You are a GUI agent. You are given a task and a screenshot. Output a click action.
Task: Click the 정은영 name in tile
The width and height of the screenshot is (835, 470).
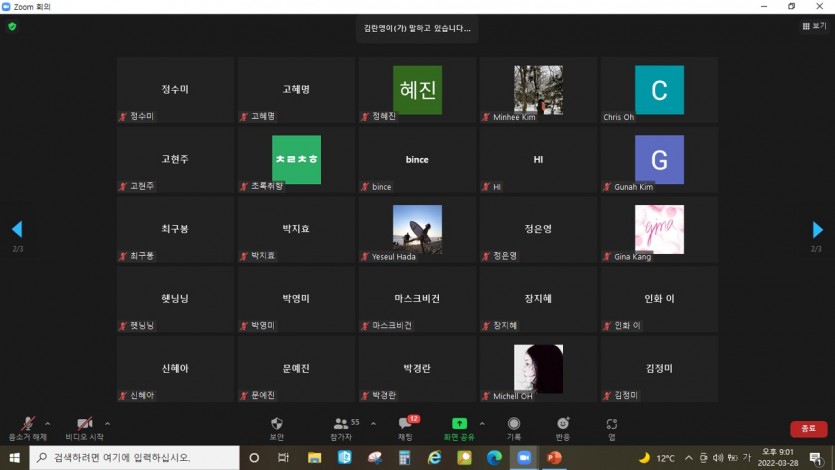pos(538,229)
